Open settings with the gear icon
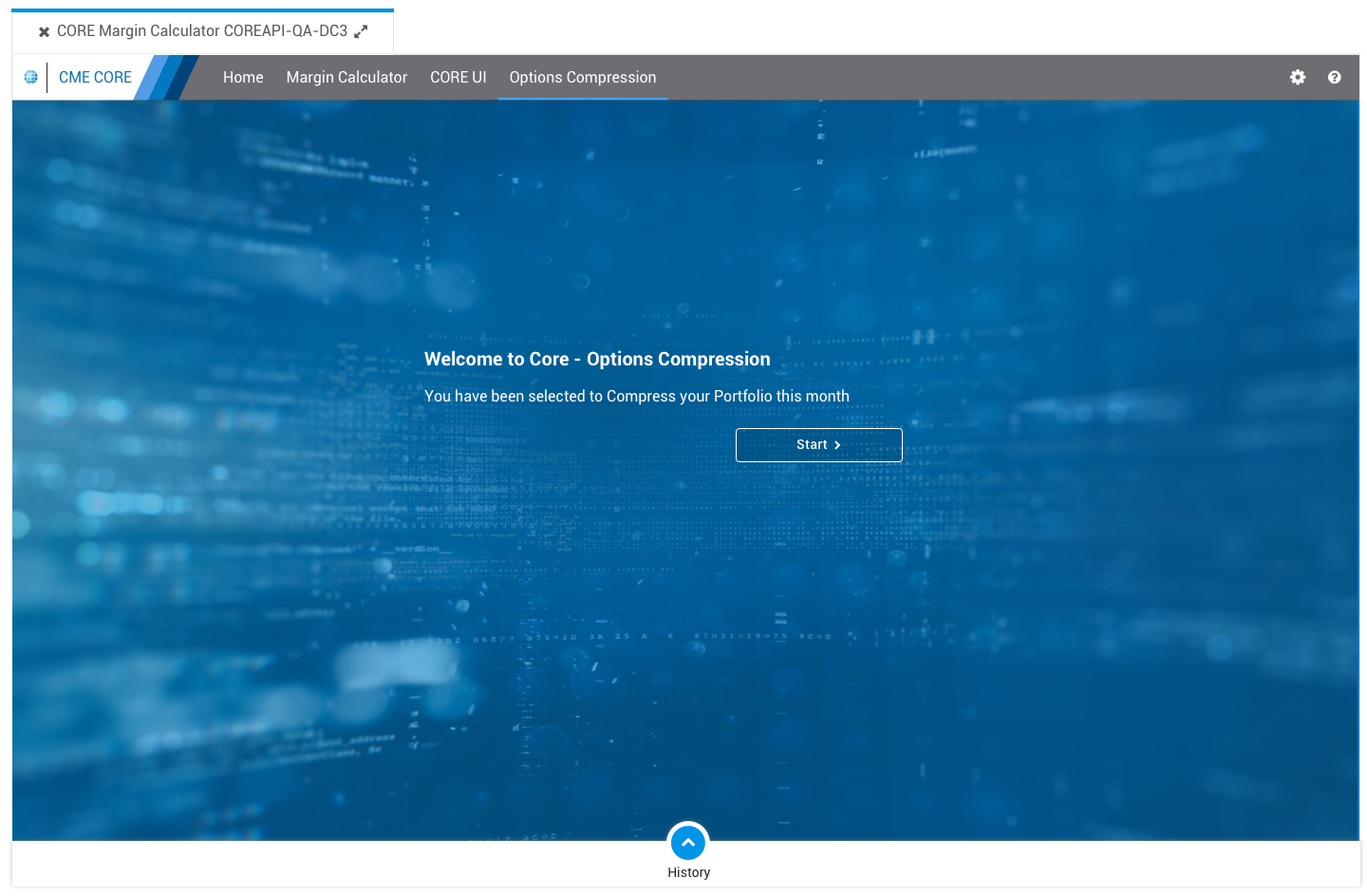The width and height of the screenshot is (1367, 896). click(x=1298, y=77)
